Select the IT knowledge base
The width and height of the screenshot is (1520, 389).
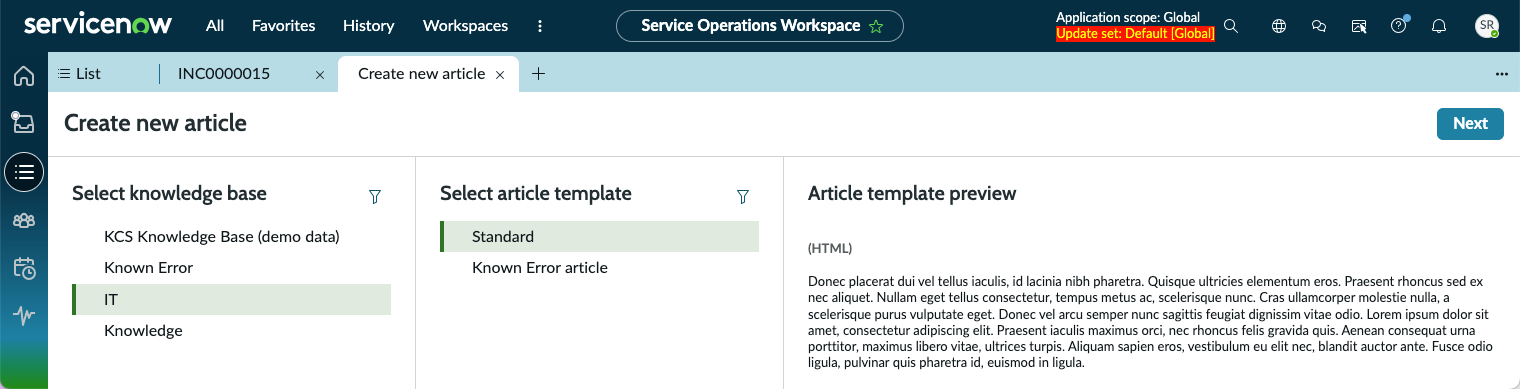click(231, 299)
